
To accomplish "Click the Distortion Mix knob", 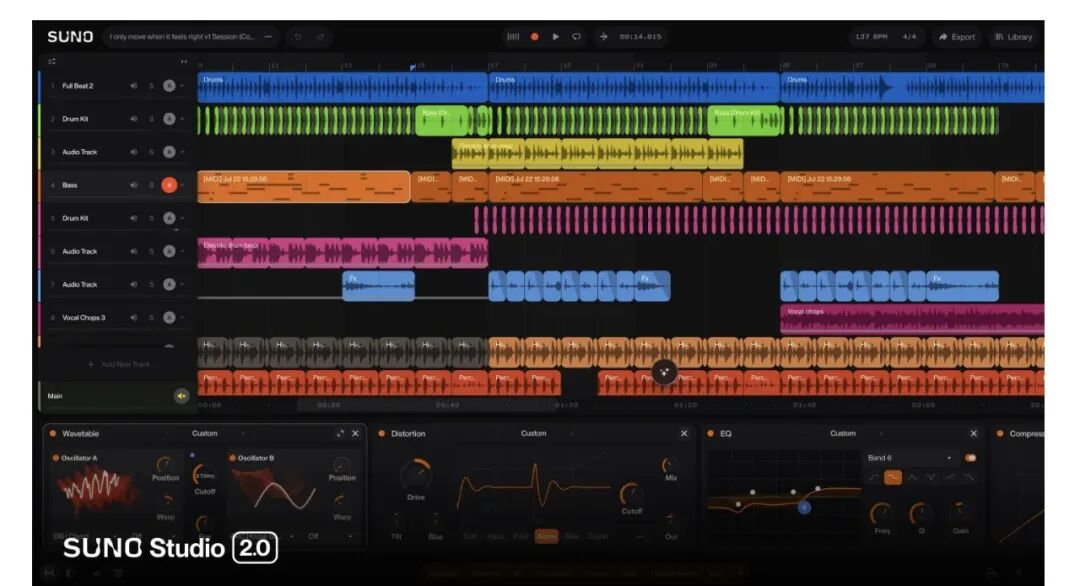I will tap(669, 465).
